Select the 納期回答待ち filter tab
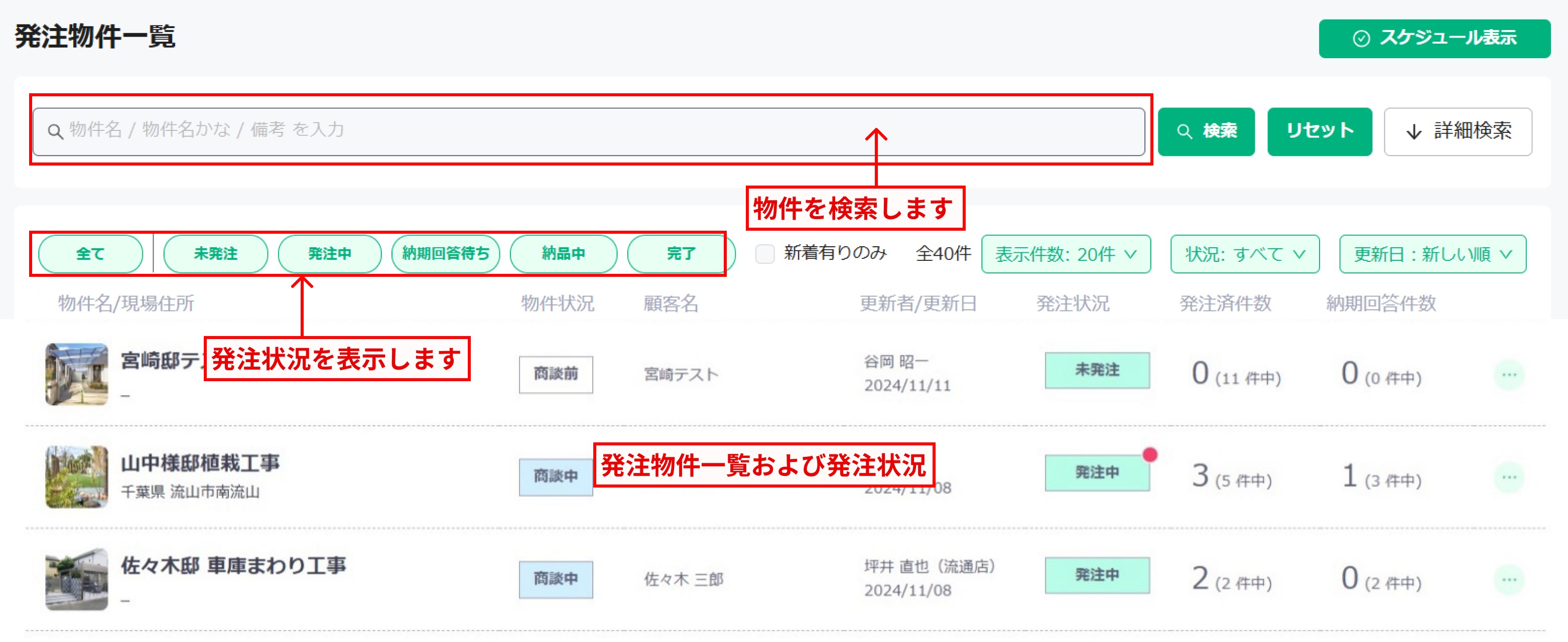The width and height of the screenshot is (1568, 642). tap(446, 254)
